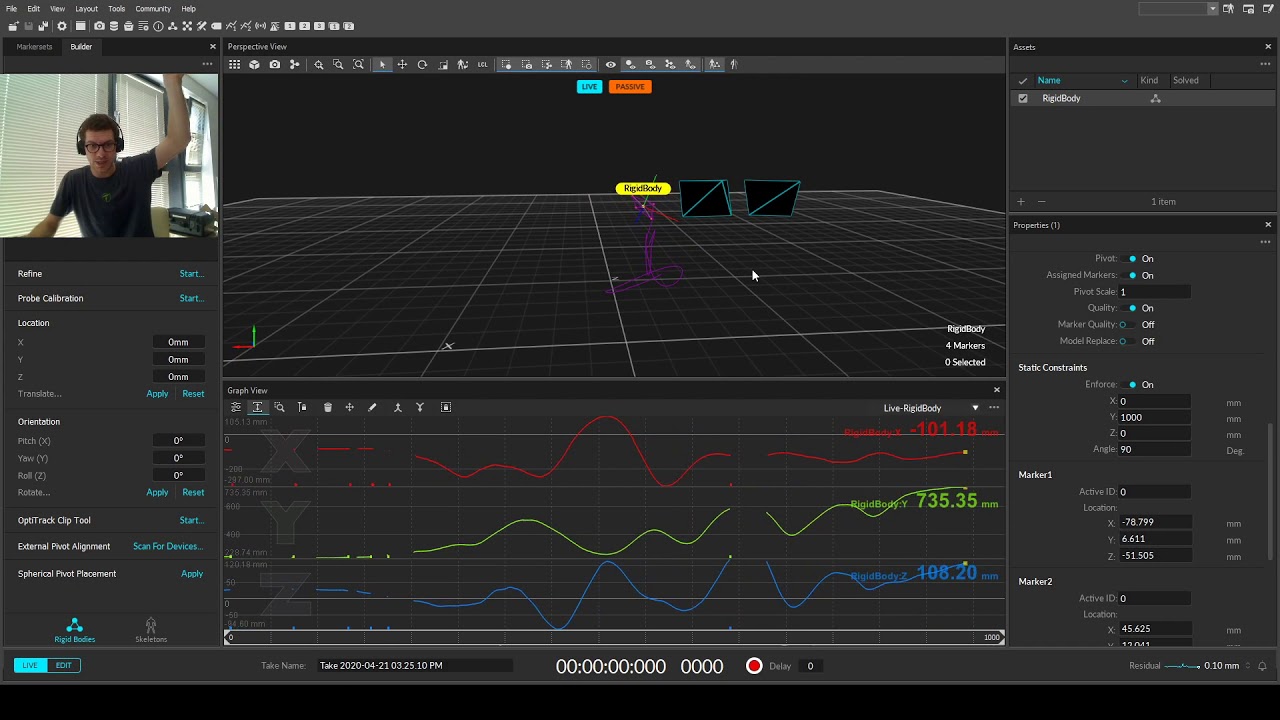This screenshot has width=1280, height=720.
Task: Open the Tools menu
Action: (x=116, y=9)
